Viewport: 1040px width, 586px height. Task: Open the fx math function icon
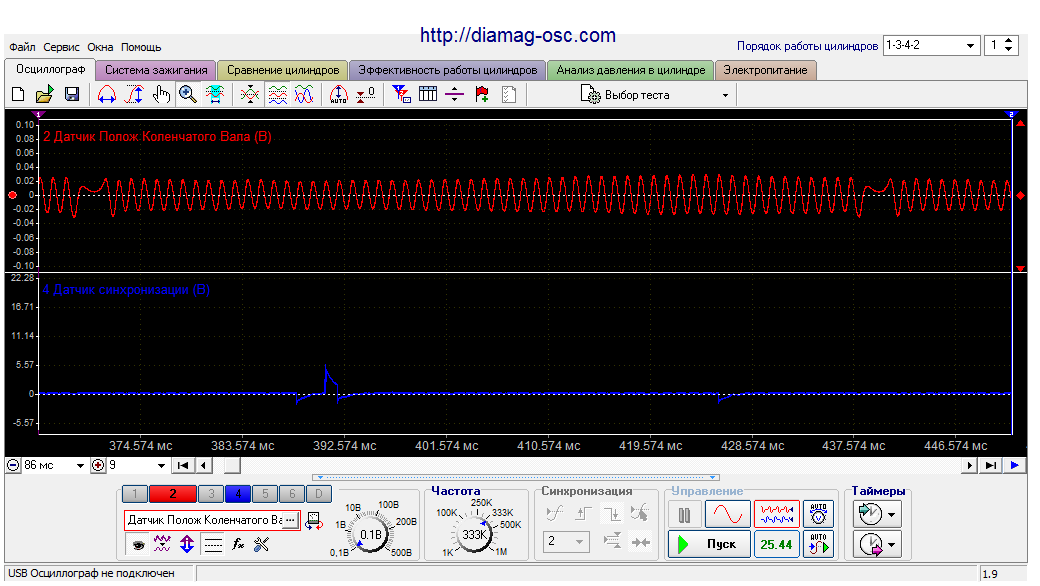pos(238,545)
